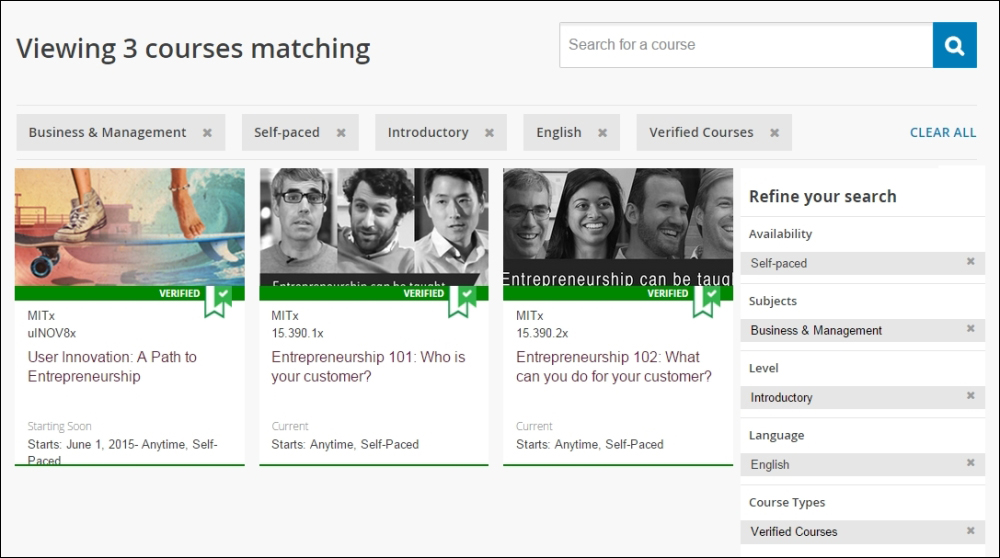Click the Viewing 3 courses matching heading

tap(193, 49)
